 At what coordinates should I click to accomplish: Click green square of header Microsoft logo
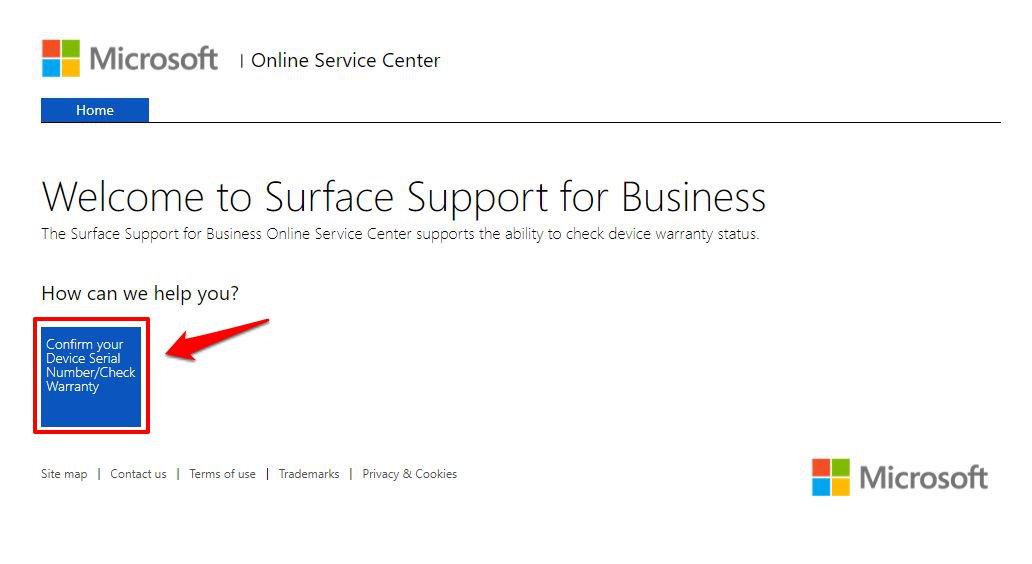(71, 49)
